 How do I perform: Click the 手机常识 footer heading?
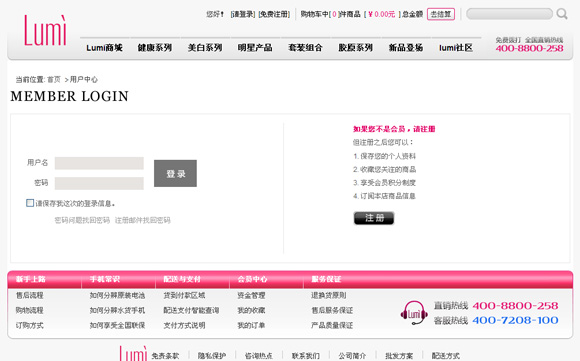click(x=105, y=279)
